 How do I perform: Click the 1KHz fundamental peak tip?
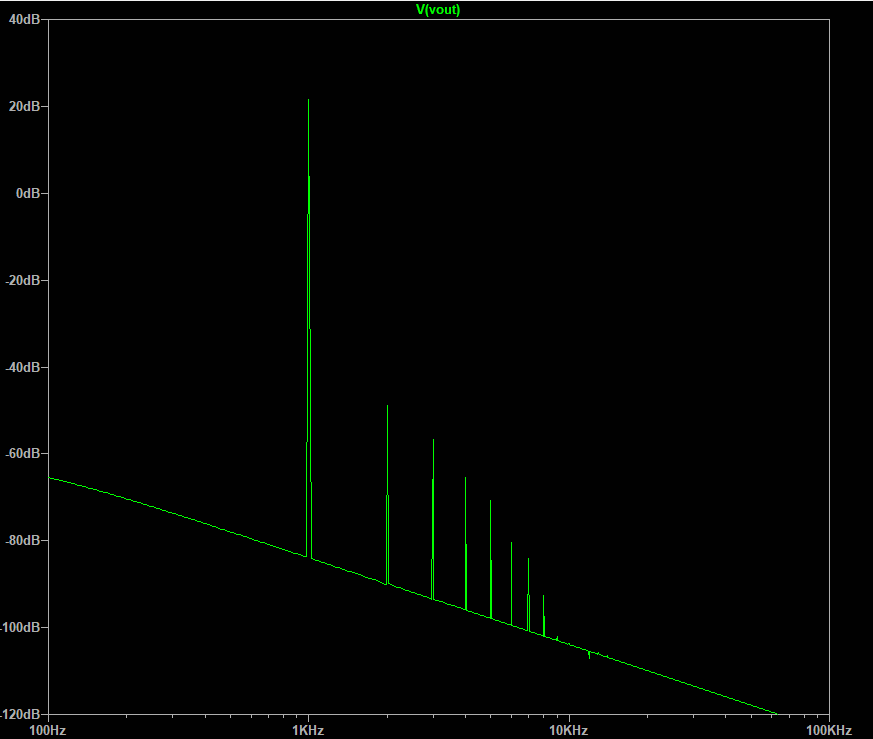[308, 100]
